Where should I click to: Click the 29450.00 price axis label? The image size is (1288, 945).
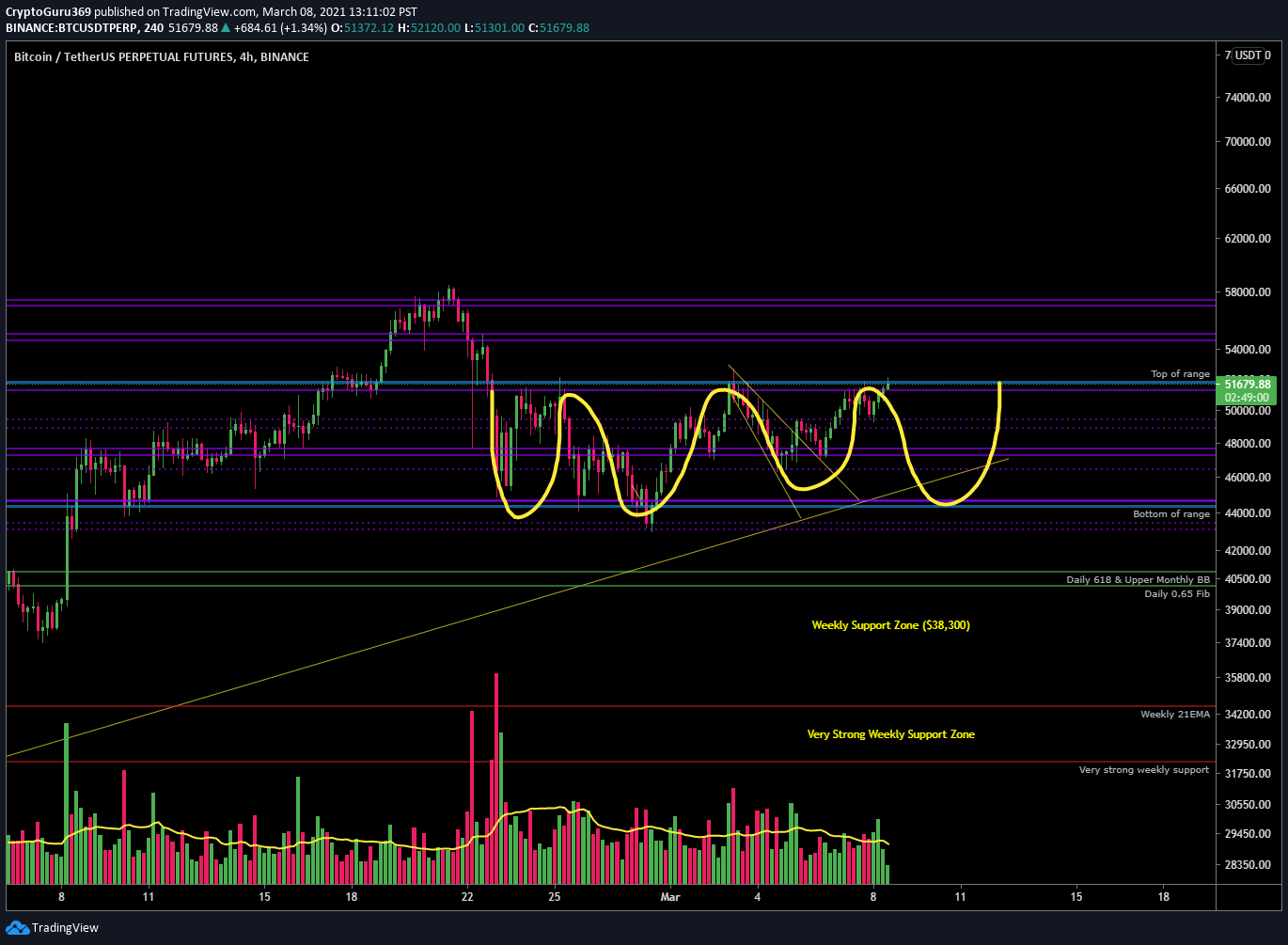[x=1248, y=834]
